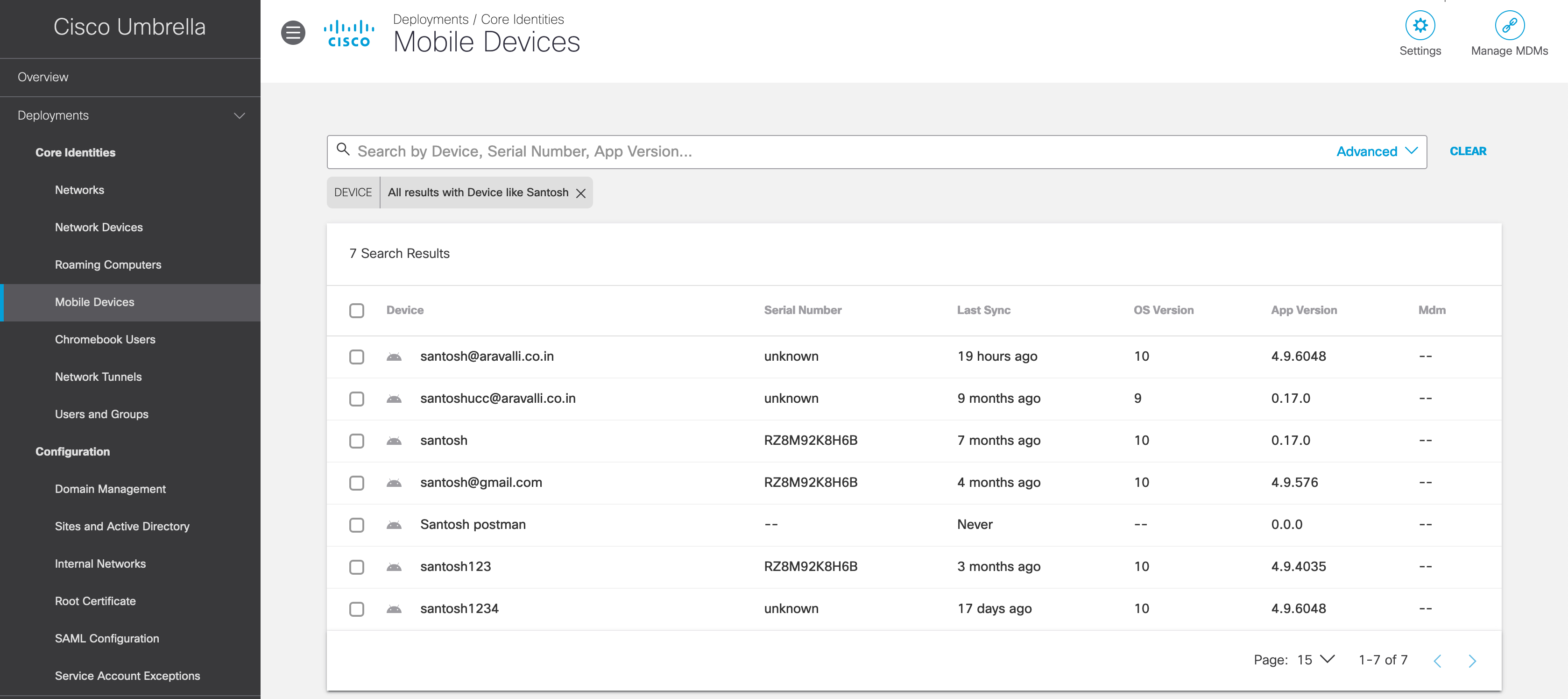Sort by Device column header
The height and width of the screenshot is (699, 1568).
coord(405,311)
